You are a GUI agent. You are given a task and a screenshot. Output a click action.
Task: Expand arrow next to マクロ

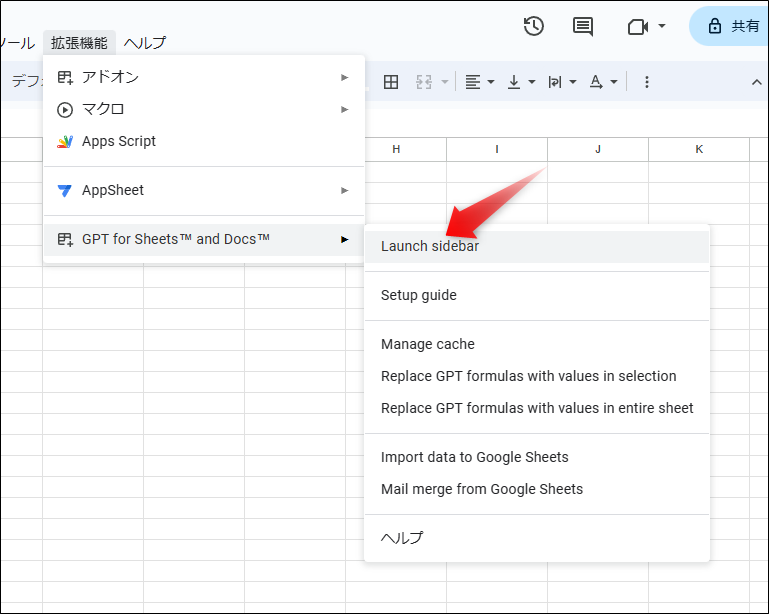[x=345, y=109]
